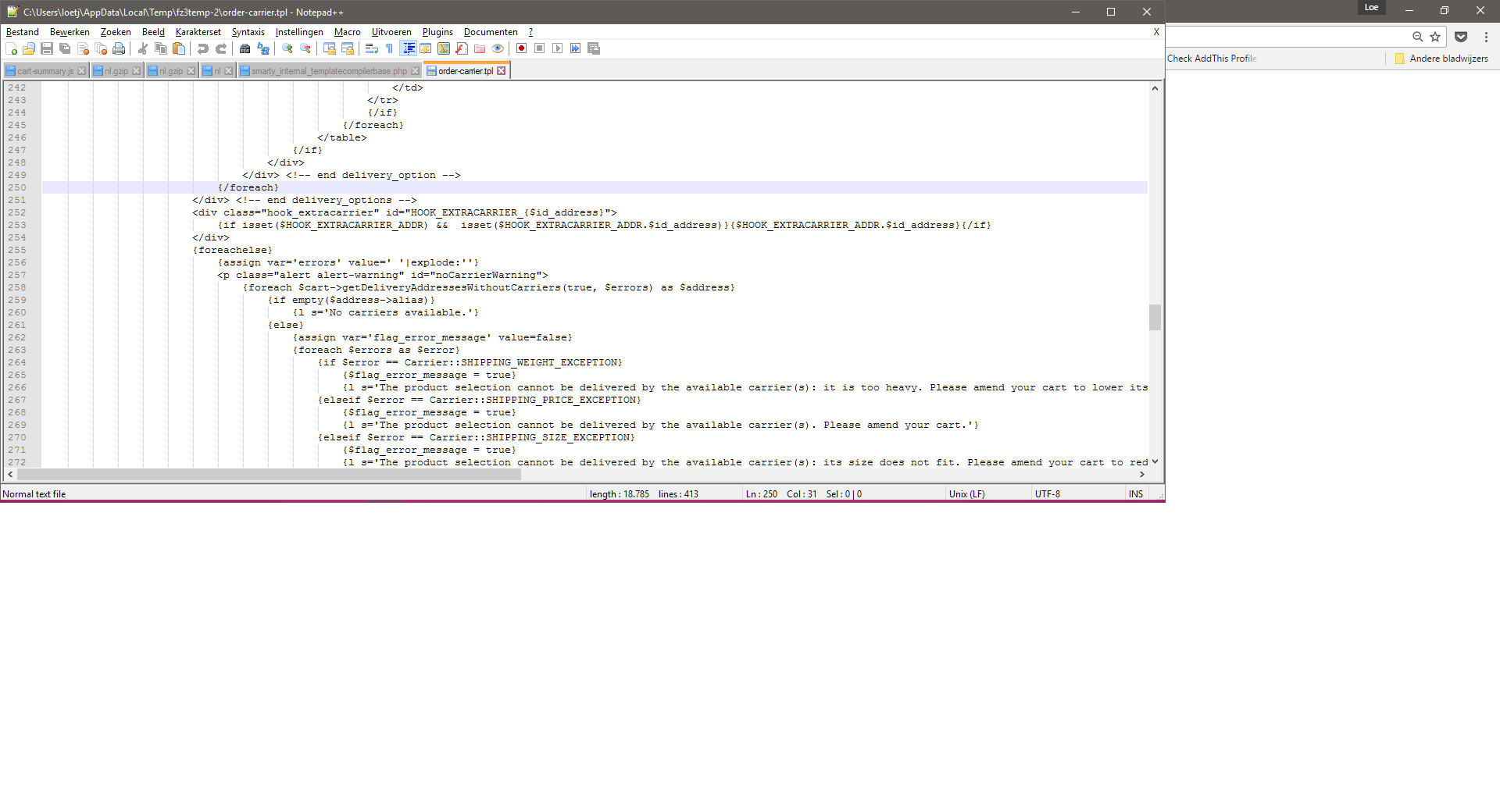This screenshot has height=812, width=1500.
Task: Click the horizontal scrollbar thumb
Action: pyautogui.click(x=269, y=475)
